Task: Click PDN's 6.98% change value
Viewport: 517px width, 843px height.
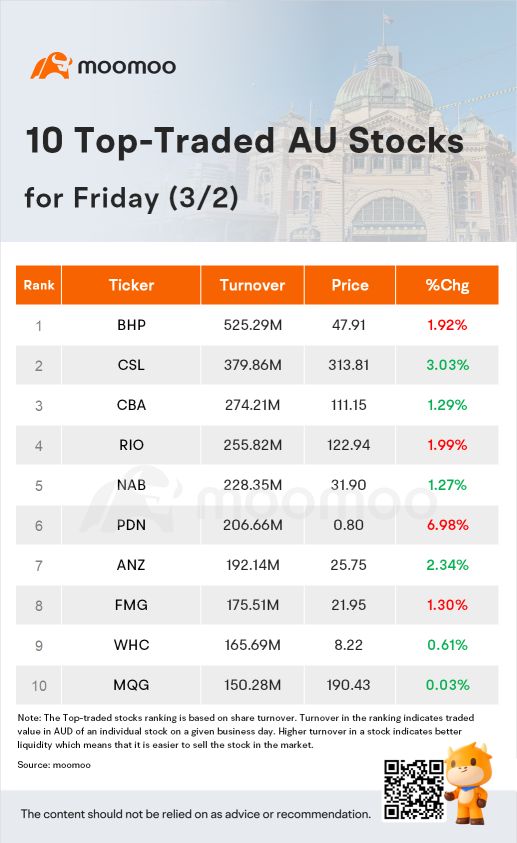Action: (x=447, y=525)
